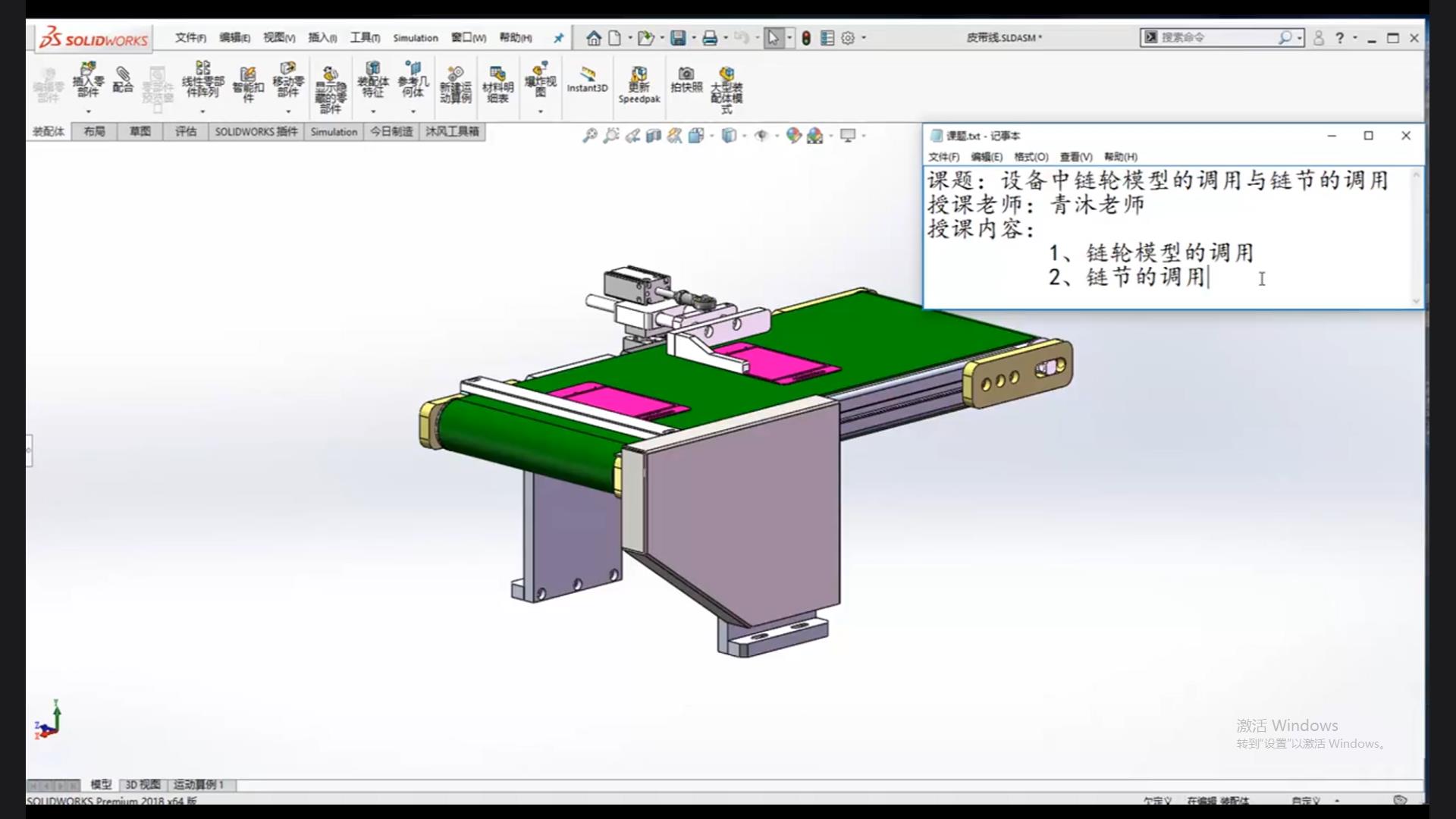Click Reference Geometry (参考几何体) icon

pyautogui.click(x=413, y=80)
